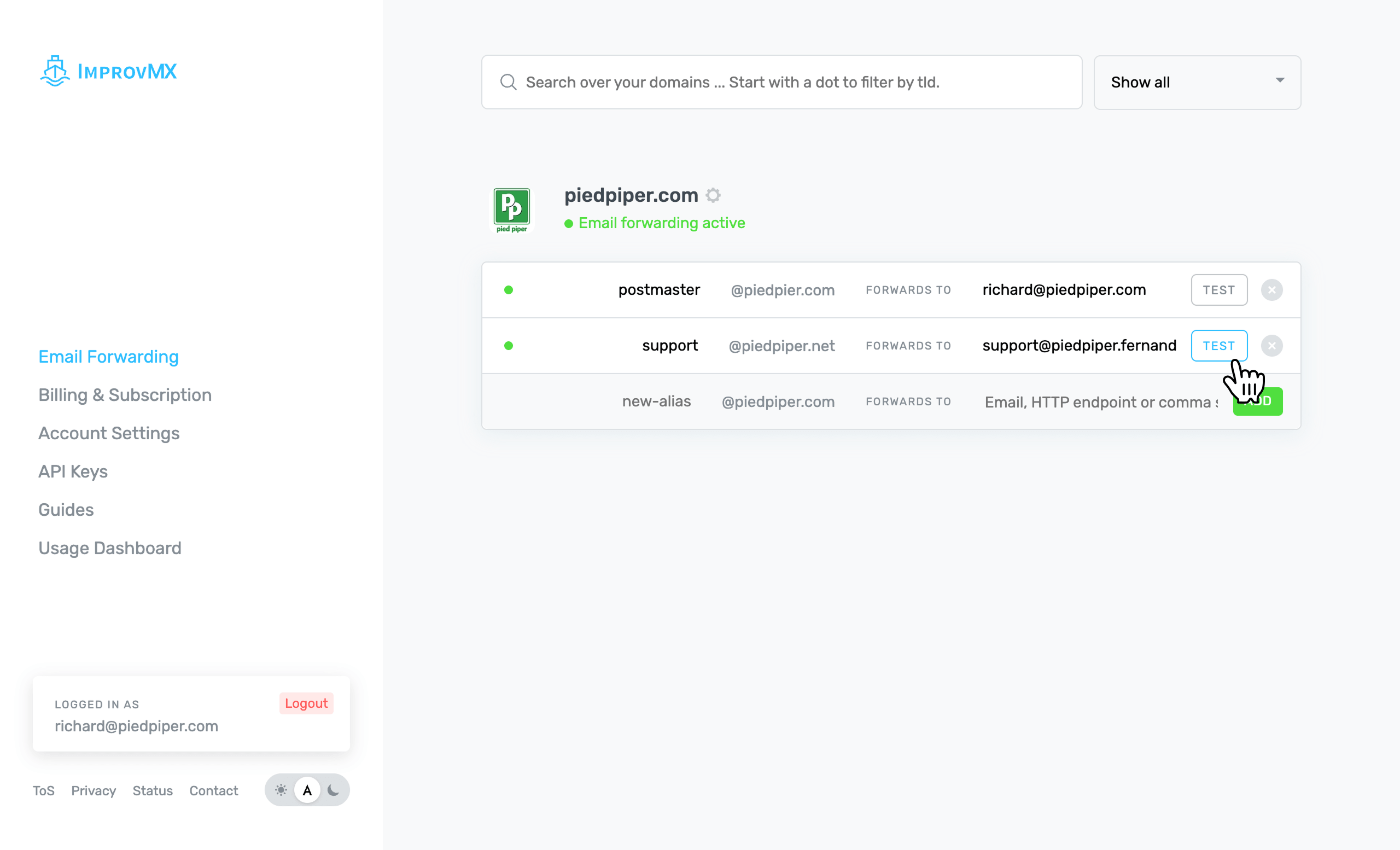The image size is (1400, 850).
Task: Test the postmaster alias
Action: click(x=1219, y=290)
